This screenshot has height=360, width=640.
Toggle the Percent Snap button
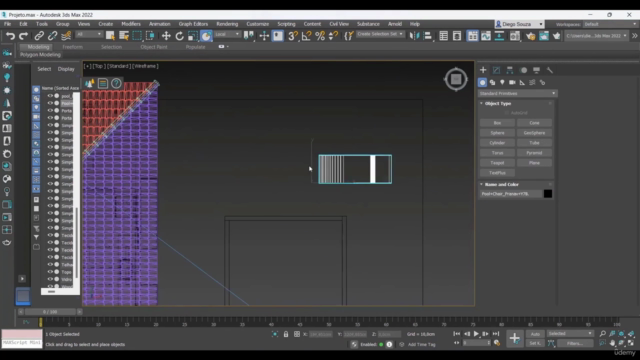pyautogui.click(x=320, y=36)
